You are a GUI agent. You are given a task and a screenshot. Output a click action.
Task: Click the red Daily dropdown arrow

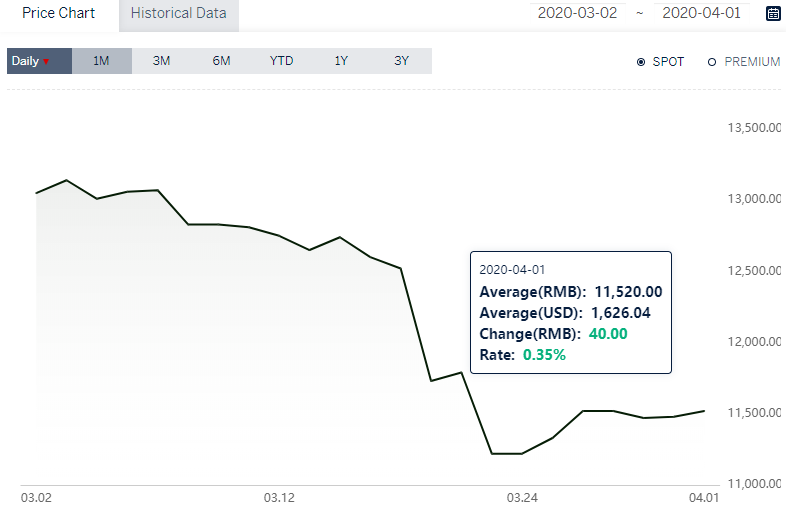pos(46,62)
